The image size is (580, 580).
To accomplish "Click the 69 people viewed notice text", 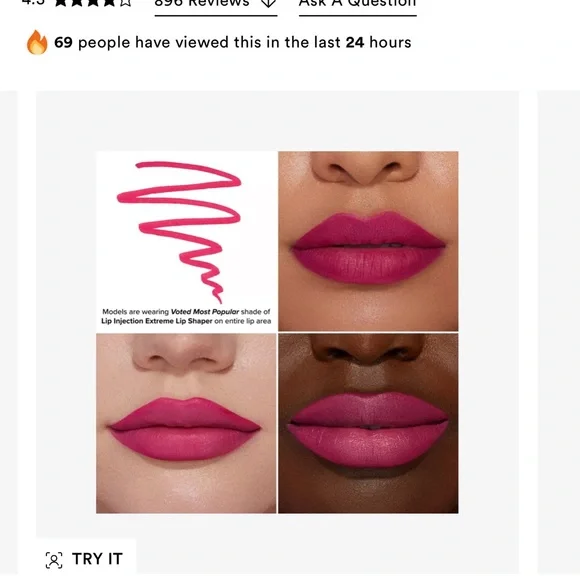I will tap(233, 43).
